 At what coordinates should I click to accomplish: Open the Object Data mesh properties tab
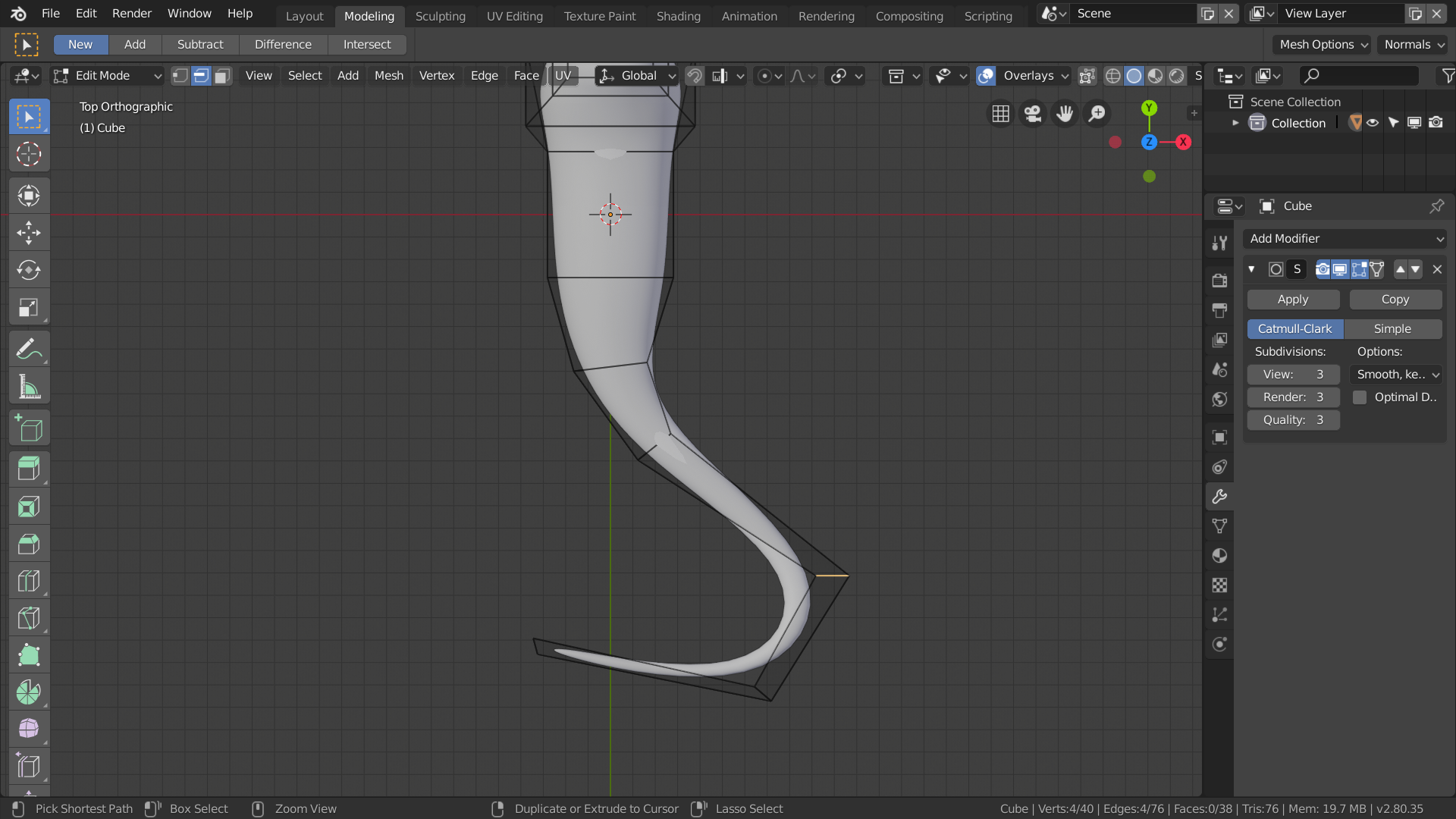(x=1219, y=526)
